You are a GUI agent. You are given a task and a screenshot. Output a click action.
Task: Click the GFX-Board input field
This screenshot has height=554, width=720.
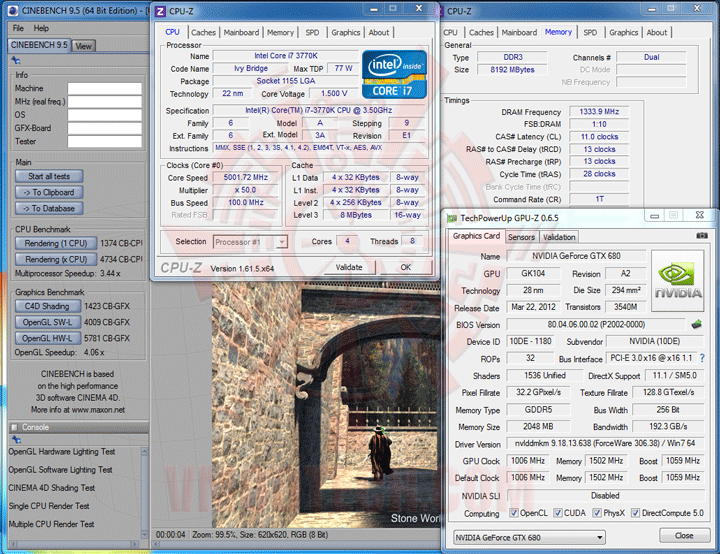(105, 128)
